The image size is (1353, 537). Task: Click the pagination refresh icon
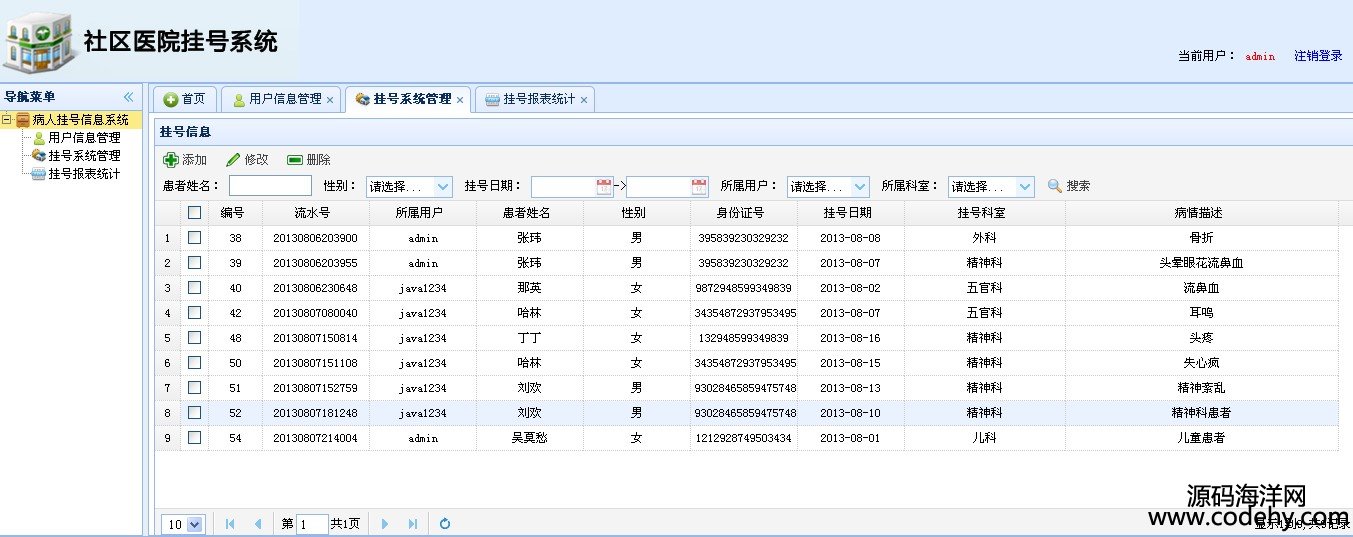[445, 524]
